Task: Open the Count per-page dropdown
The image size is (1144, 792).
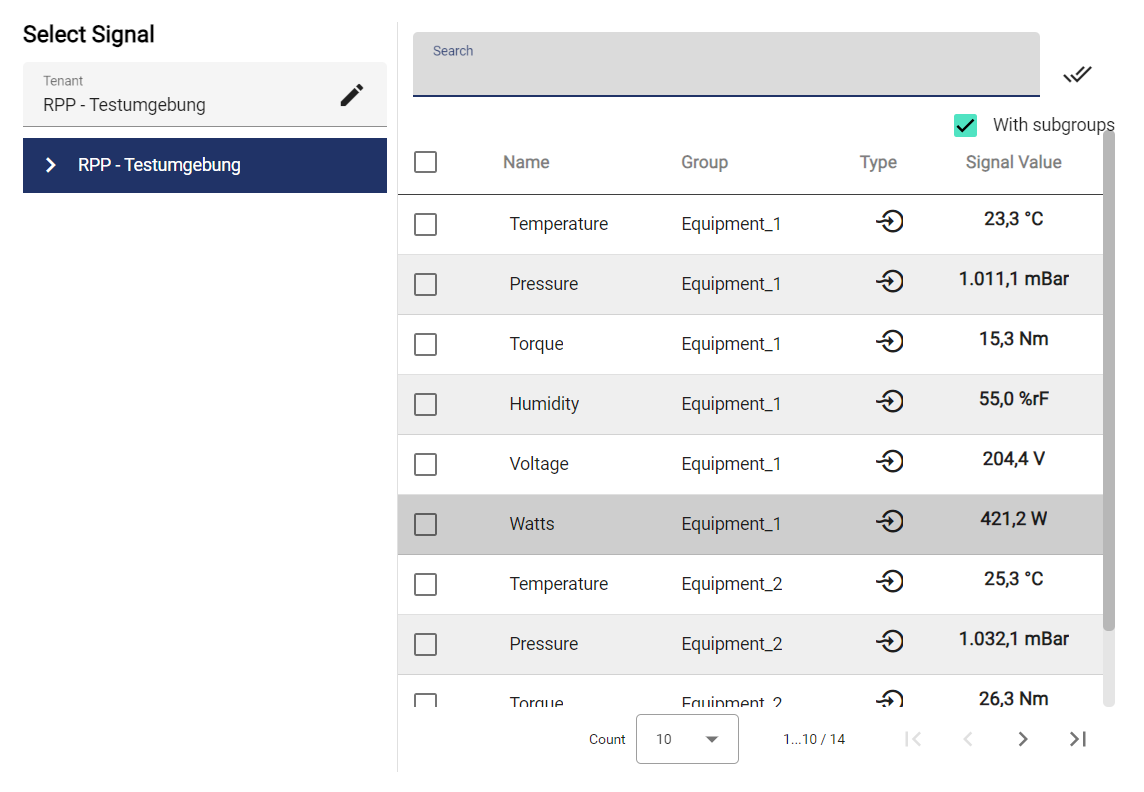Action: pyautogui.click(x=687, y=739)
